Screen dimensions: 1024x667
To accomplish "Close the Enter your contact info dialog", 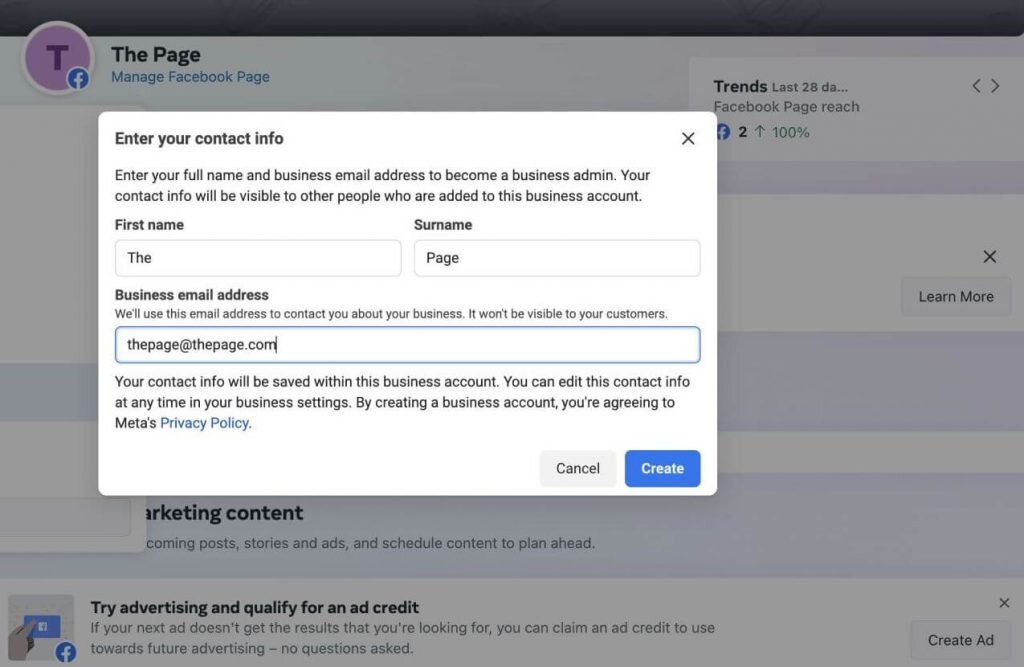I will tap(688, 138).
